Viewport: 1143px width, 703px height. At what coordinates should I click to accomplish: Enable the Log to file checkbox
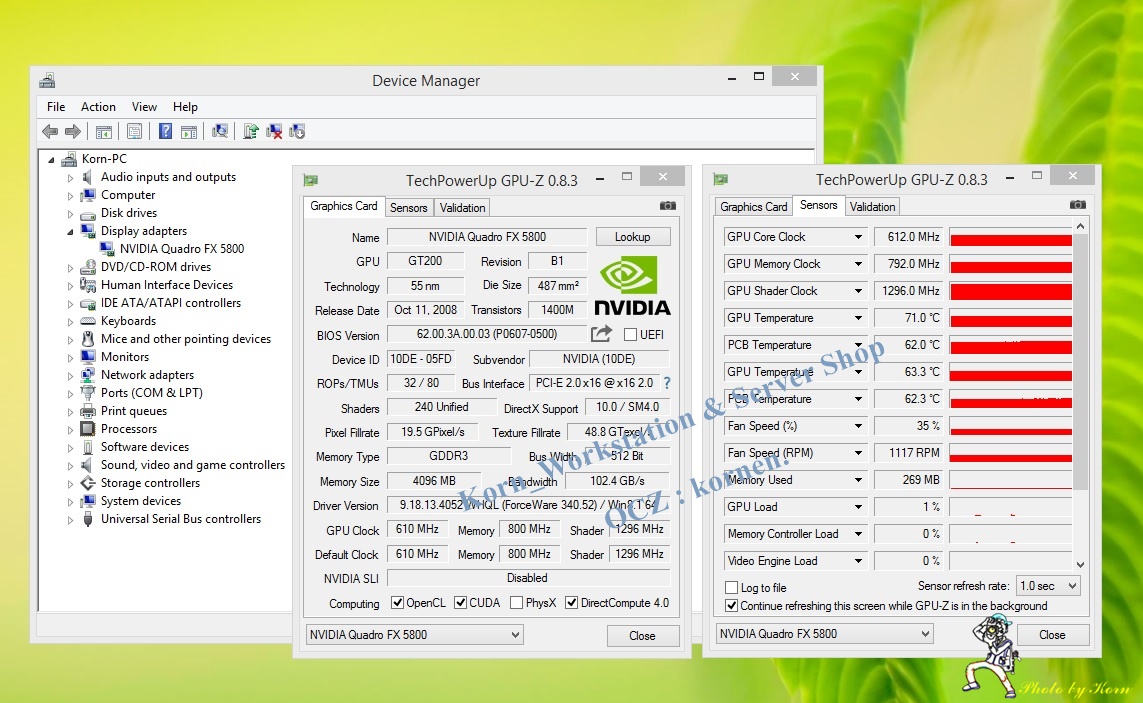(732, 587)
